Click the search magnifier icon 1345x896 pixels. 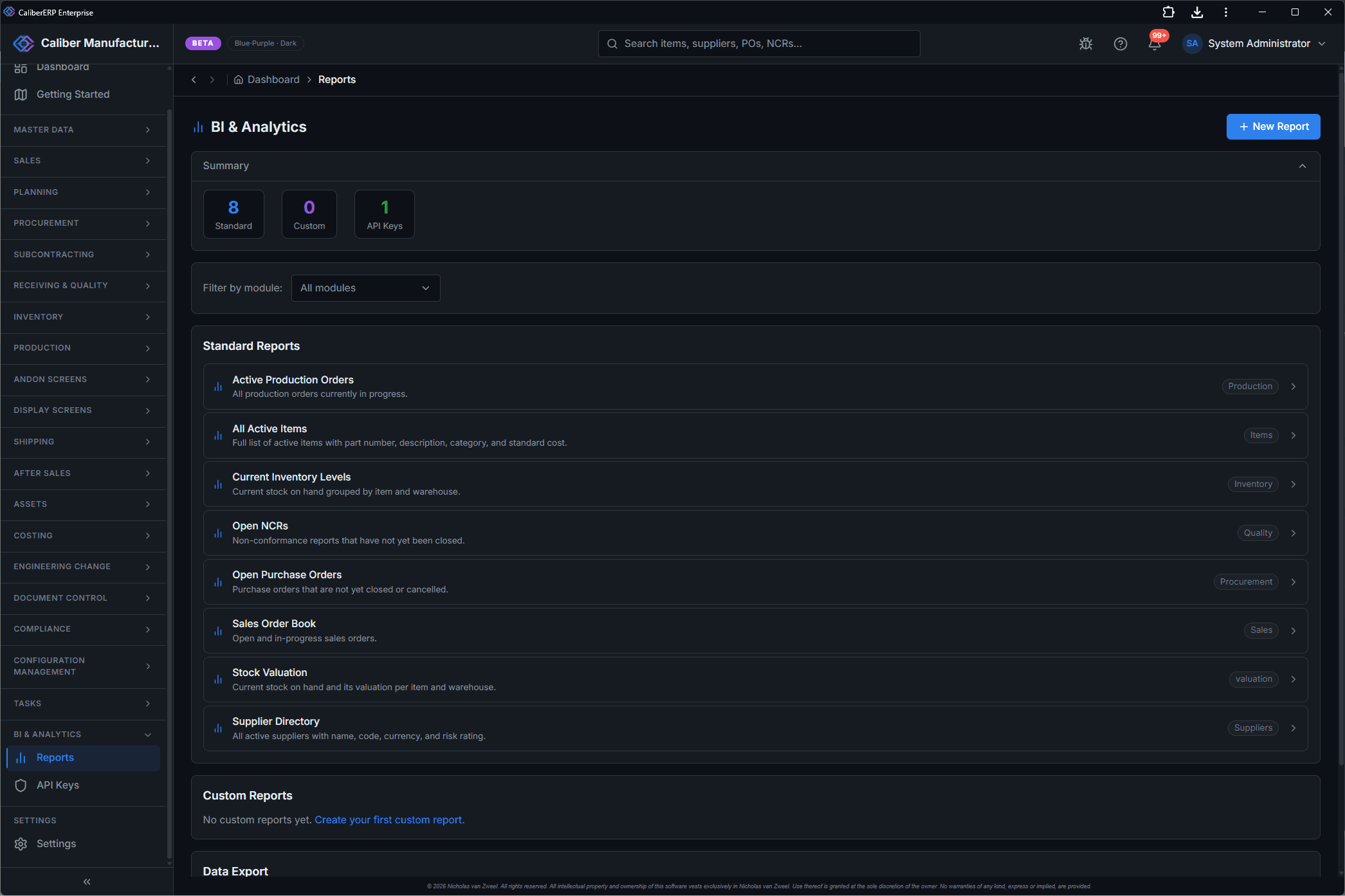coord(612,44)
